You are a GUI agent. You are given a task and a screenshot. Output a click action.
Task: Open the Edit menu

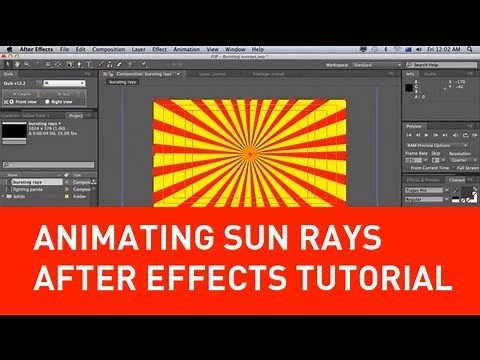pyautogui.click(x=80, y=49)
